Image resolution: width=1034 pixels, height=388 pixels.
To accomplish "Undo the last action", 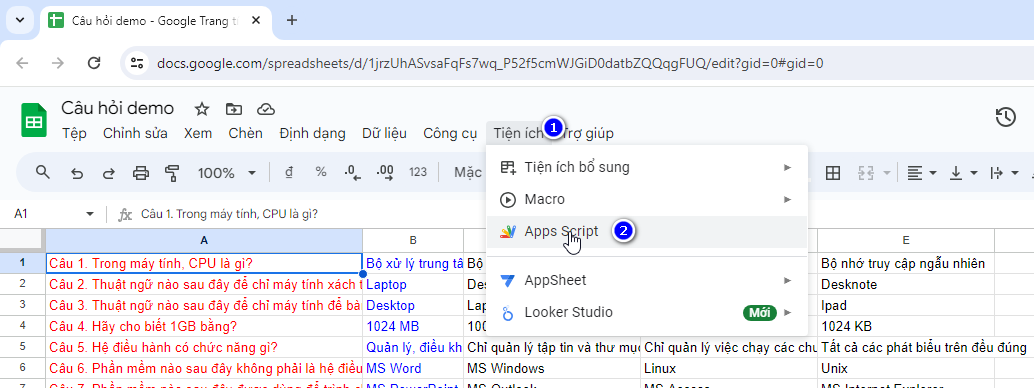I will [x=77, y=174].
